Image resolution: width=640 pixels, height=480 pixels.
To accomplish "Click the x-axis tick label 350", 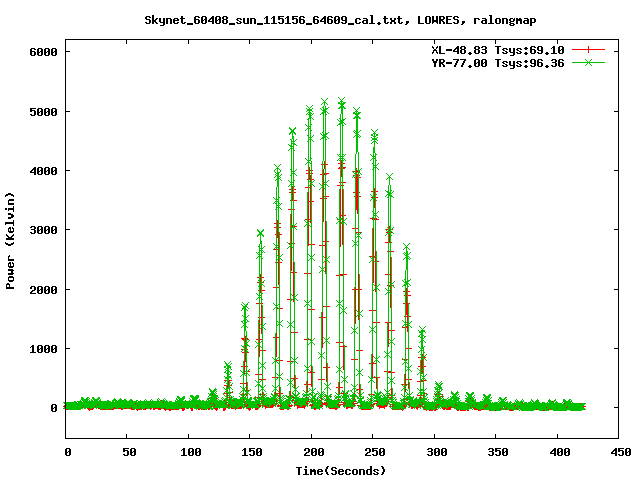I will [498, 452].
